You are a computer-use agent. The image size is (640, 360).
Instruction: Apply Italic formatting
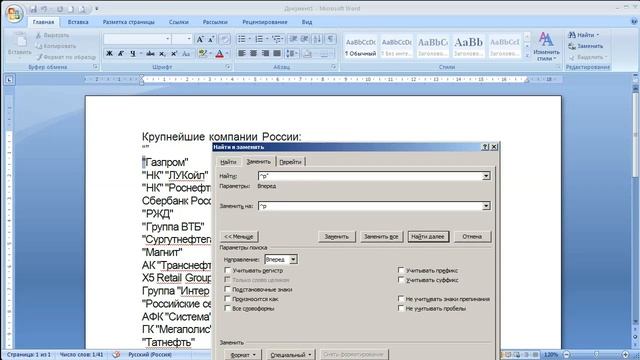pyautogui.click(x=121, y=53)
